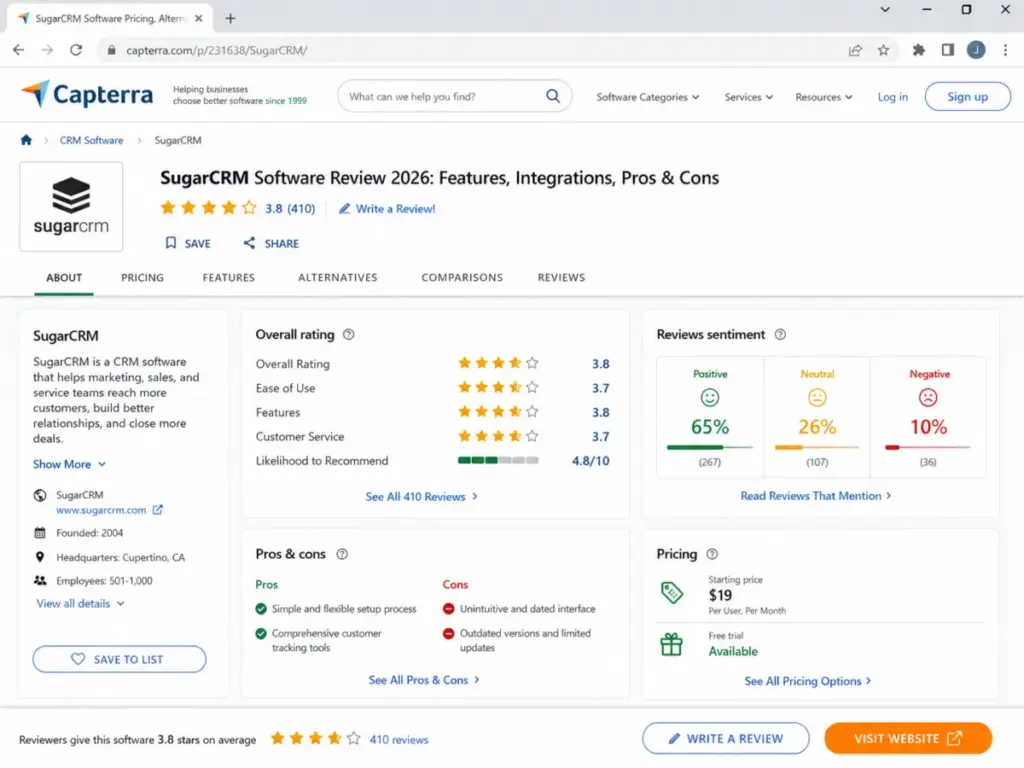Viewport: 1024px width, 768px height.
Task: Click the SAVE TO LIST button
Action: coord(120,660)
